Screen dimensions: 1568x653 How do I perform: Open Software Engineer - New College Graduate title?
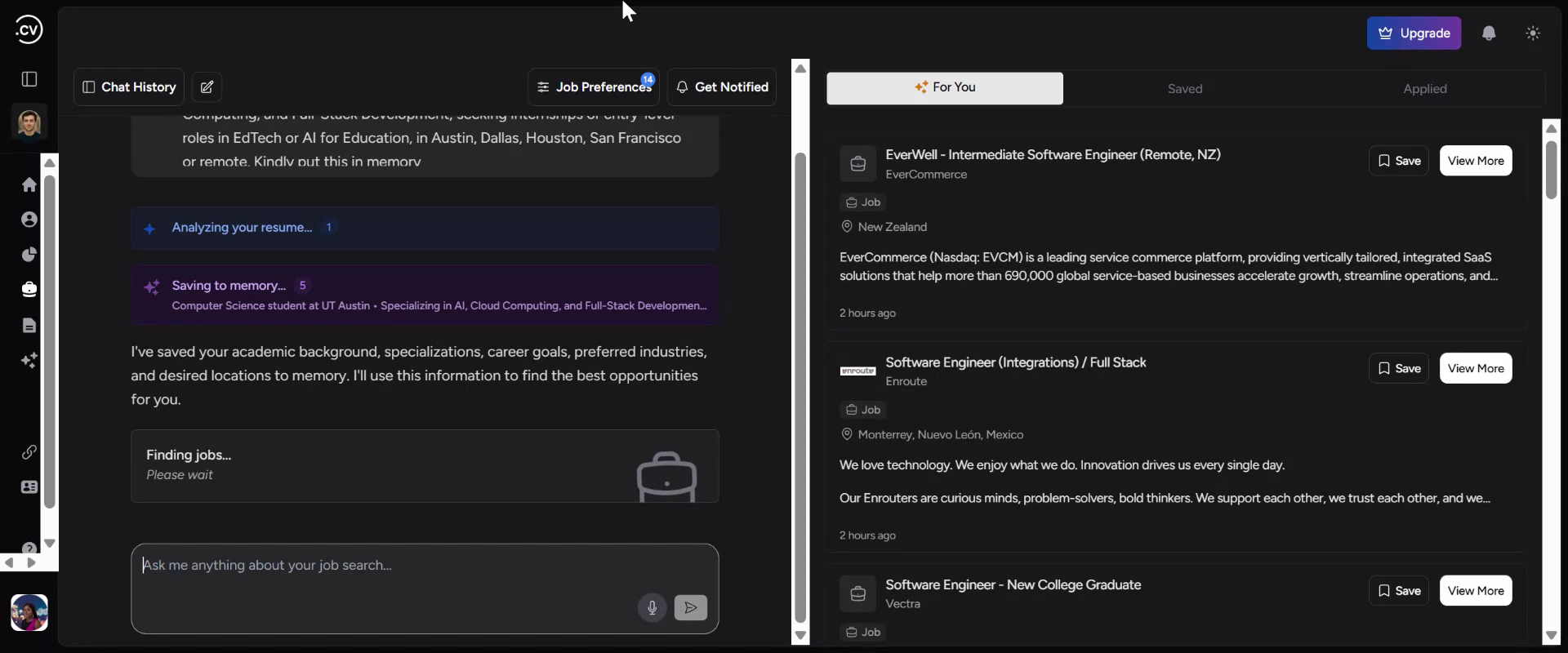[x=1013, y=584]
